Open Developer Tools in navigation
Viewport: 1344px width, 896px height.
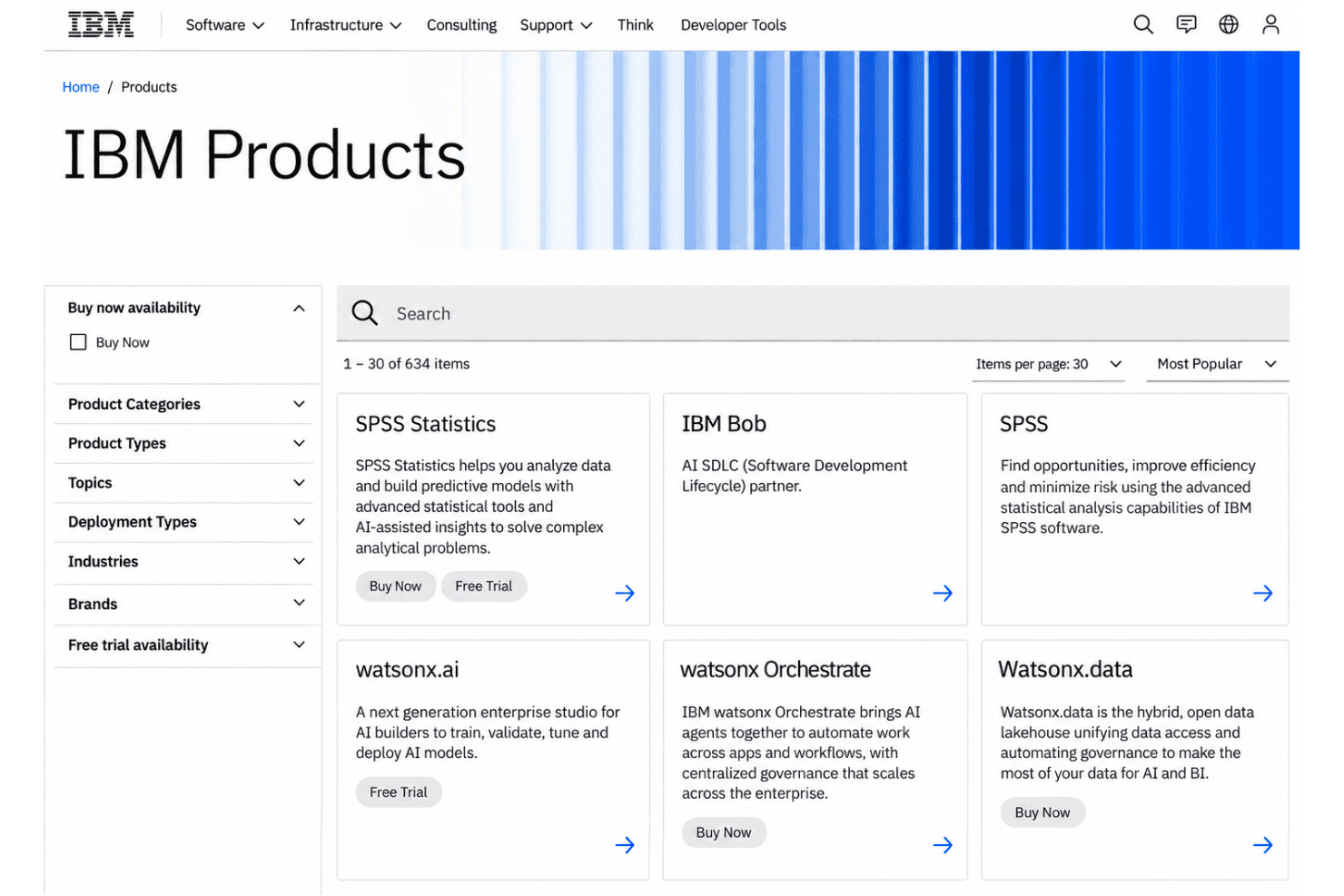[734, 25]
